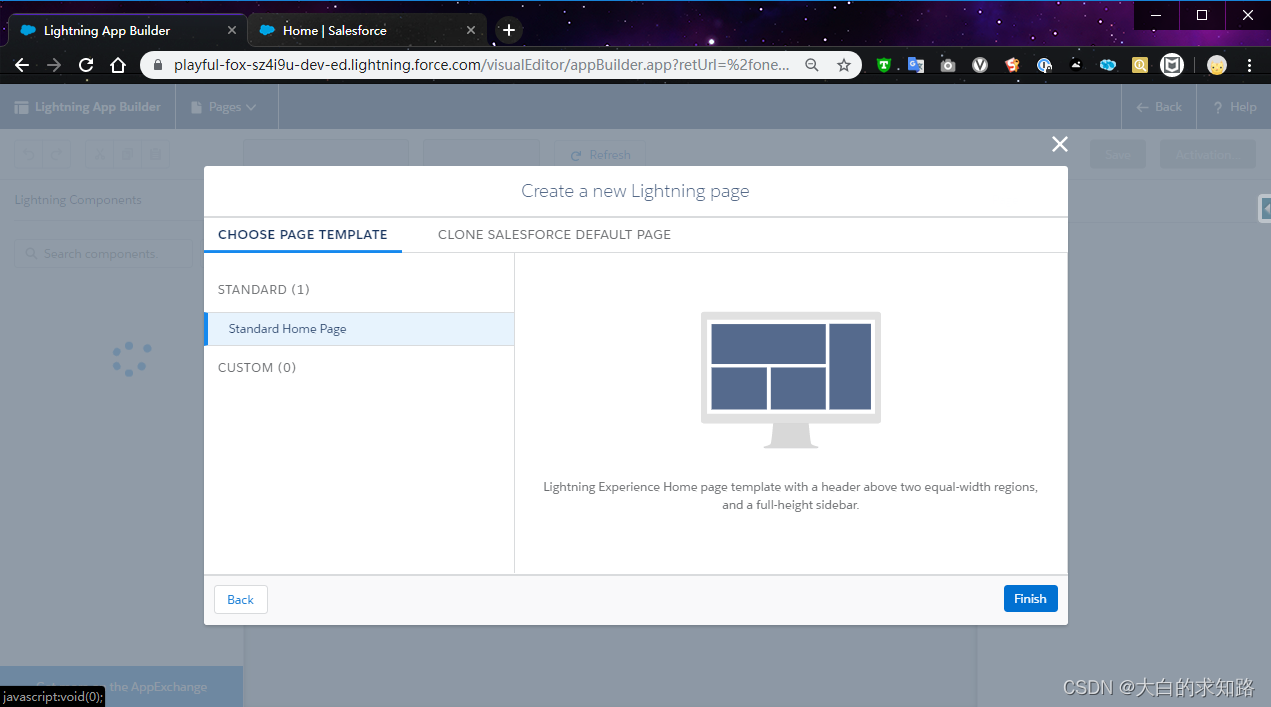Screen dimensions: 1271x707
Task: Click the Undo icon in the builder toolbar
Action: 29,155
